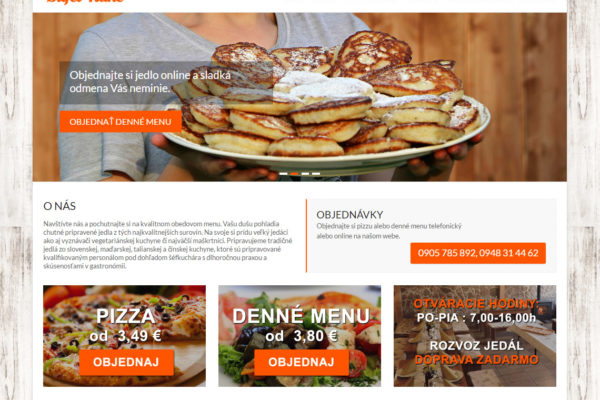Select the first carousel slide indicator
The height and width of the screenshot is (400, 600).
click(284, 174)
